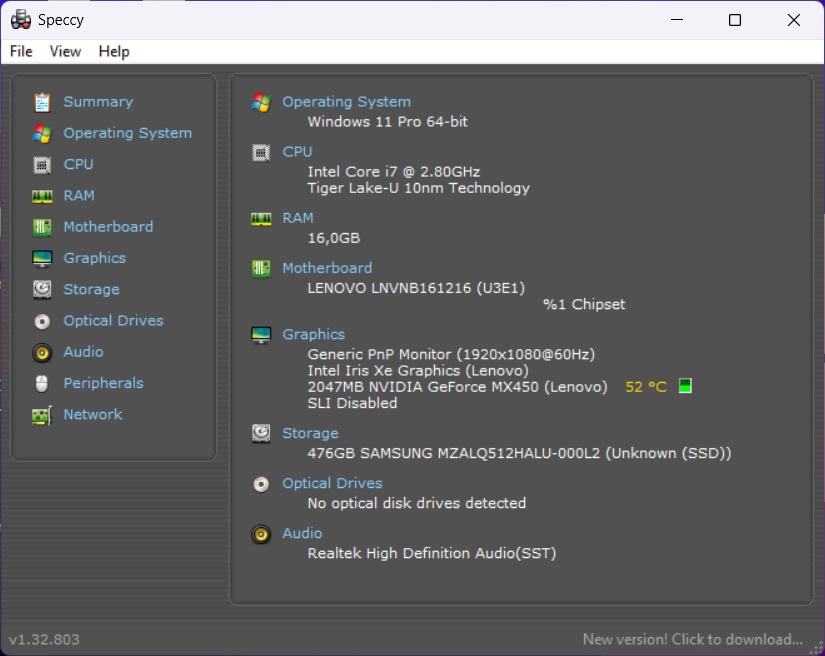The width and height of the screenshot is (825, 656).
Task: Click the '52 °C' temperature reading
Action: coord(646,387)
